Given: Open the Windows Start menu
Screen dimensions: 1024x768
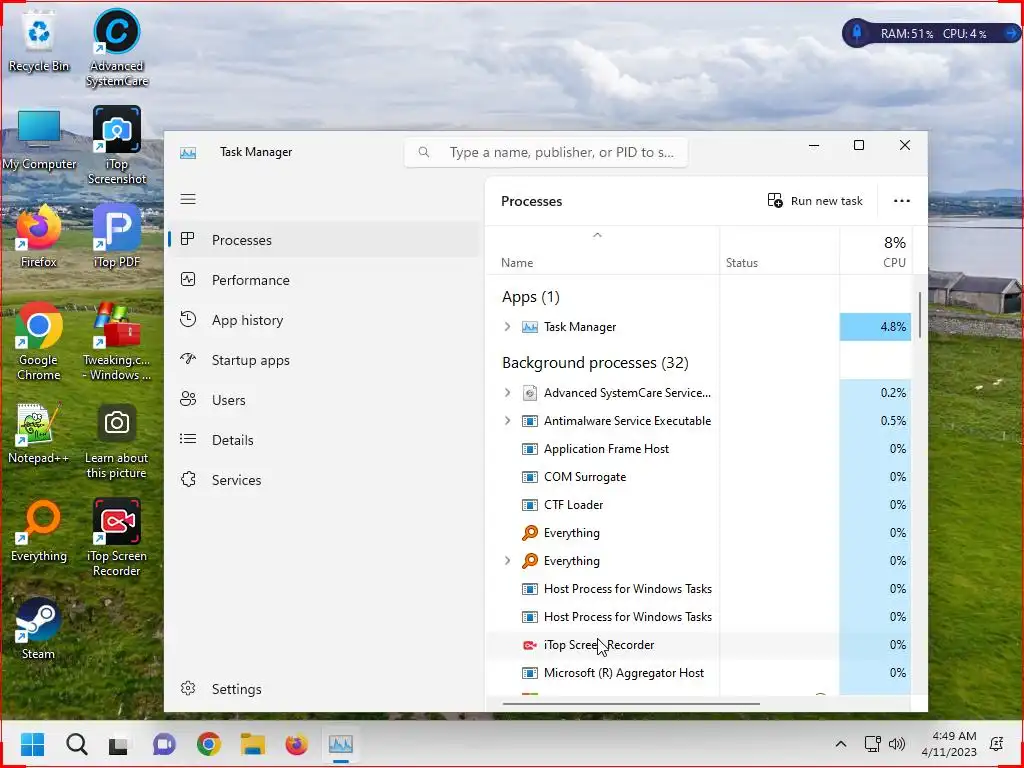Looking at the screenshot, I should click(33, 744).
